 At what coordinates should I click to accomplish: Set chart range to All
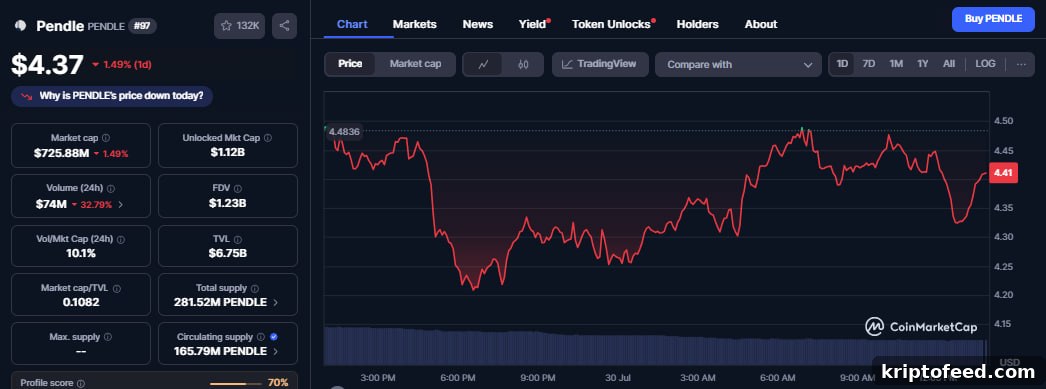click(x=949, y=64)
